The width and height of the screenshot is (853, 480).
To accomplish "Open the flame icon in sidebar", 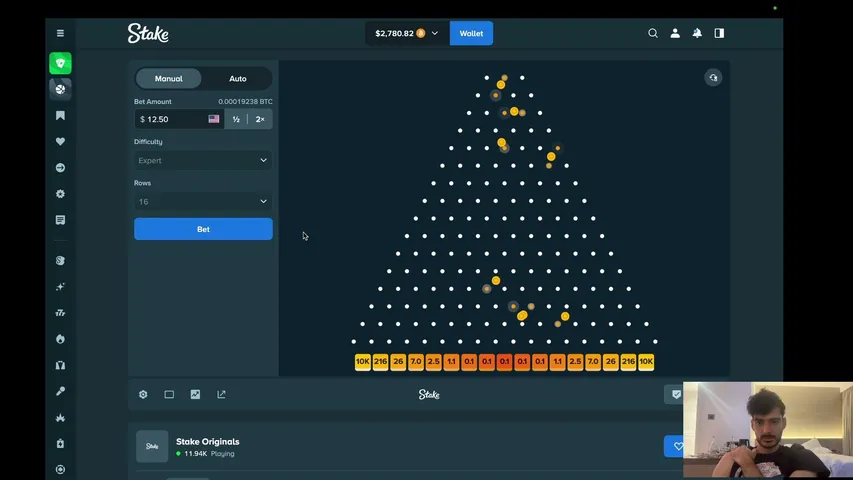I will pyautogui.click(x=60, y=339).
